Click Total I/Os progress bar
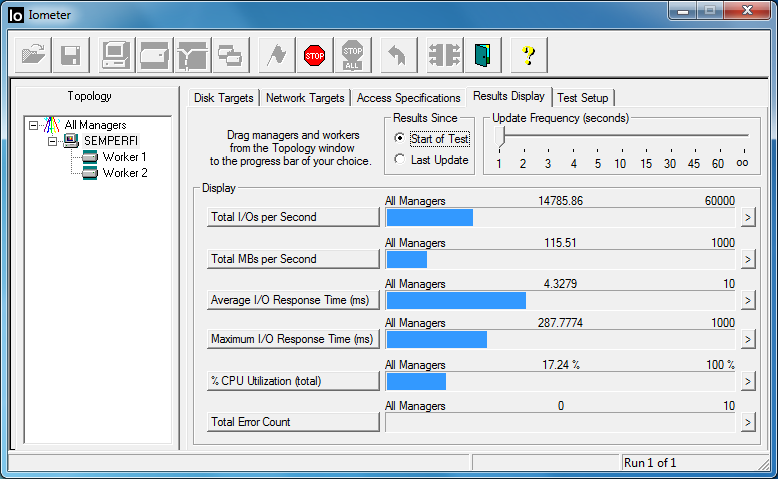The height and width of the screenshot is (479, 778). (x=561, y=217)
